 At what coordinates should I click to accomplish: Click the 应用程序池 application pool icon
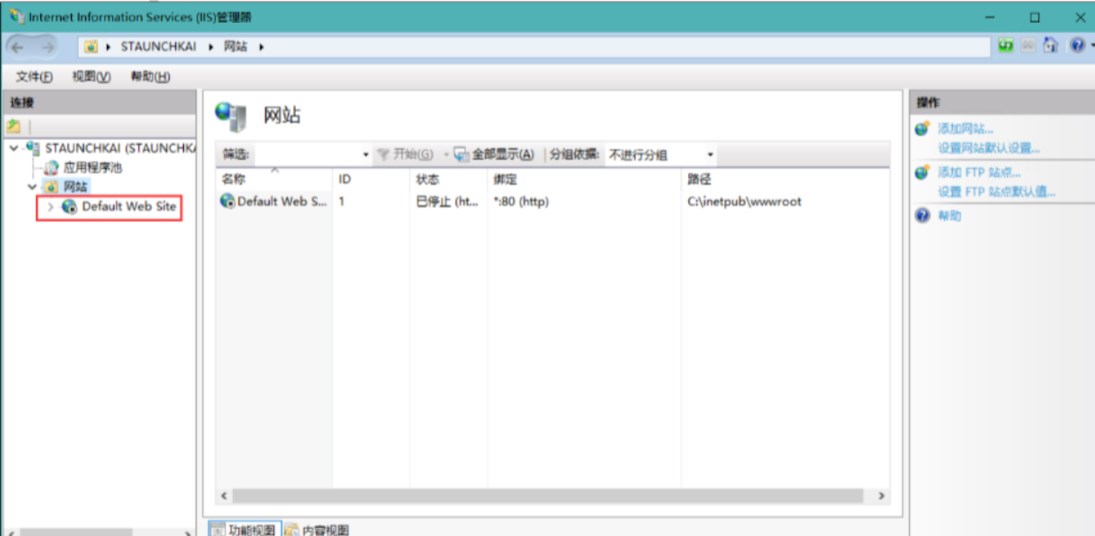pos(52,168)
